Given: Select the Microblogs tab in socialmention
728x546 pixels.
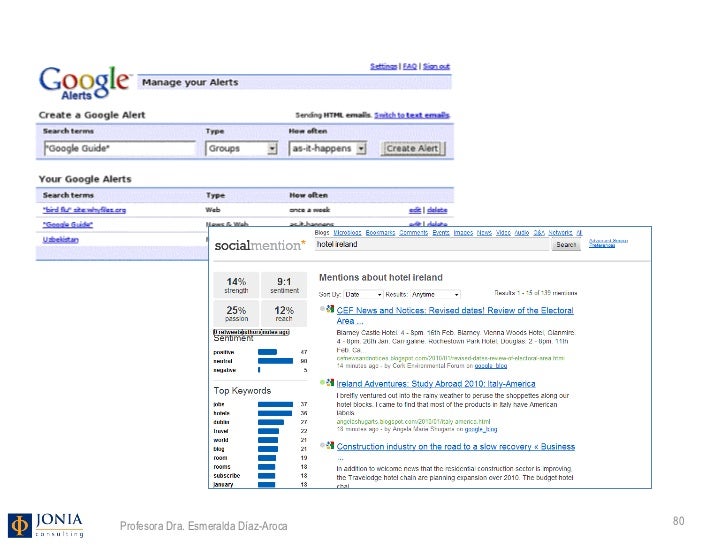Looking at the screenshot, I should tap(347, 233).
